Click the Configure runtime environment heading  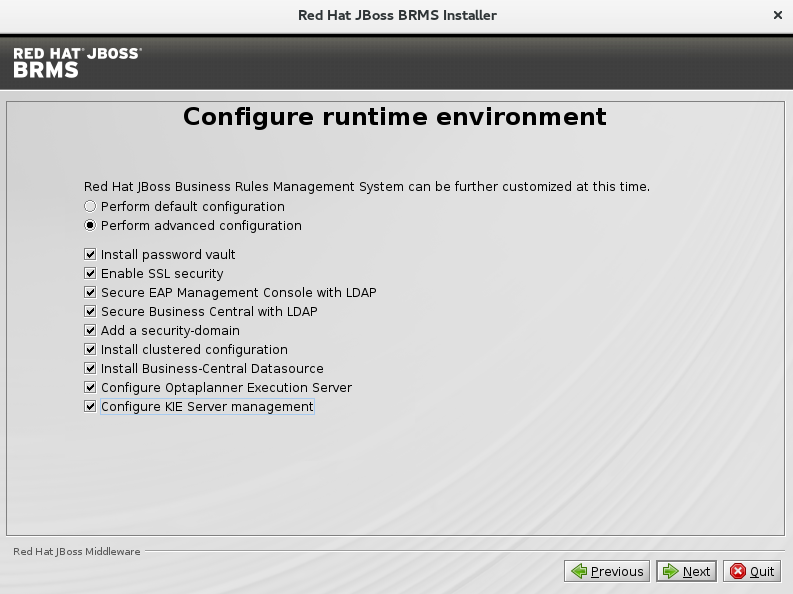[395, 117]
